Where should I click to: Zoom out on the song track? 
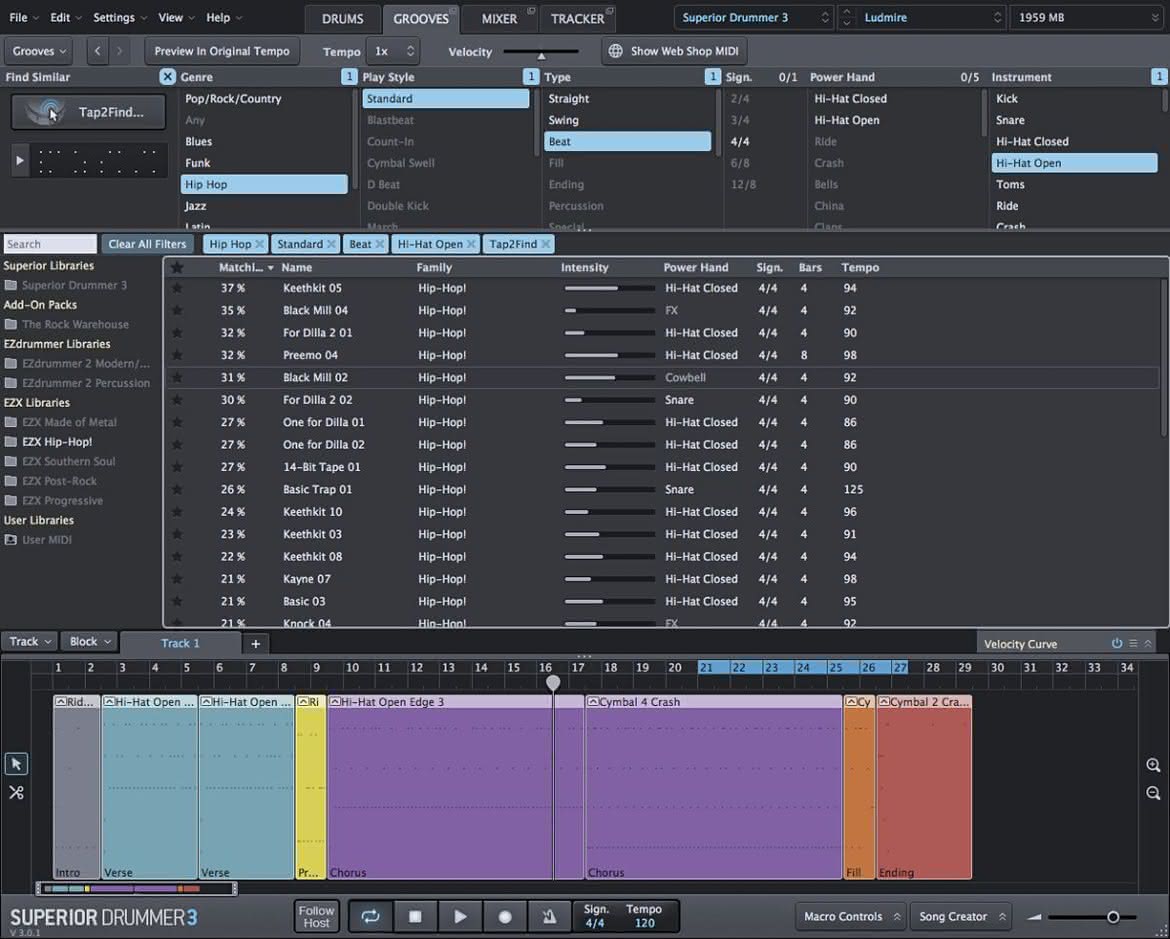1153,793
